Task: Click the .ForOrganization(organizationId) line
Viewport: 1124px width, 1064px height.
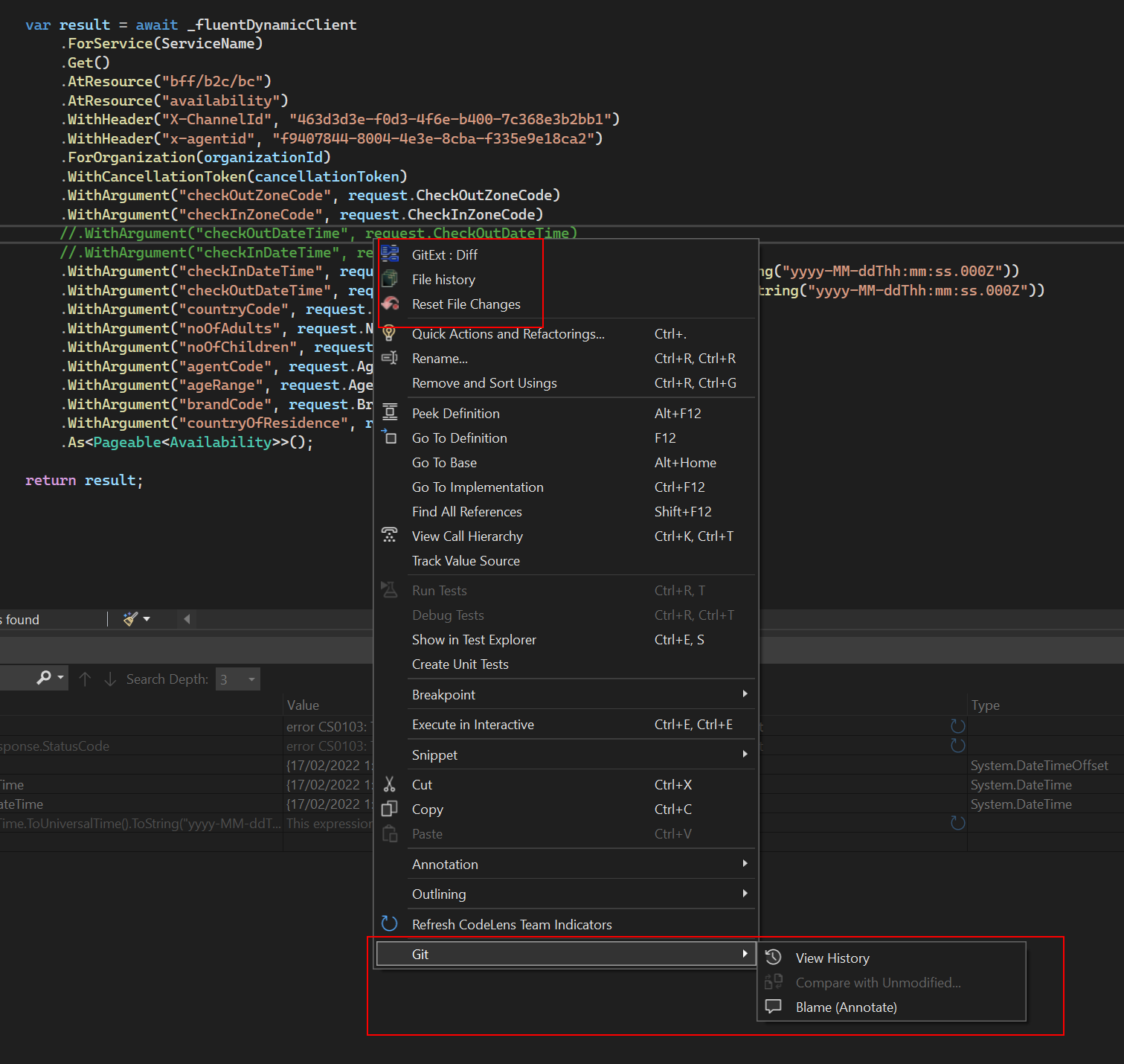Action: click(195, 158)
